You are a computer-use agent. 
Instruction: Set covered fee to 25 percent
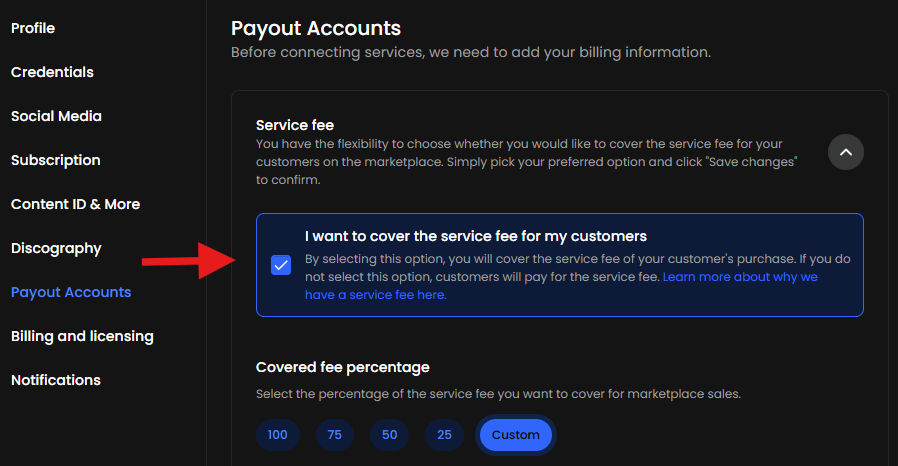click(x=444, y=435)
